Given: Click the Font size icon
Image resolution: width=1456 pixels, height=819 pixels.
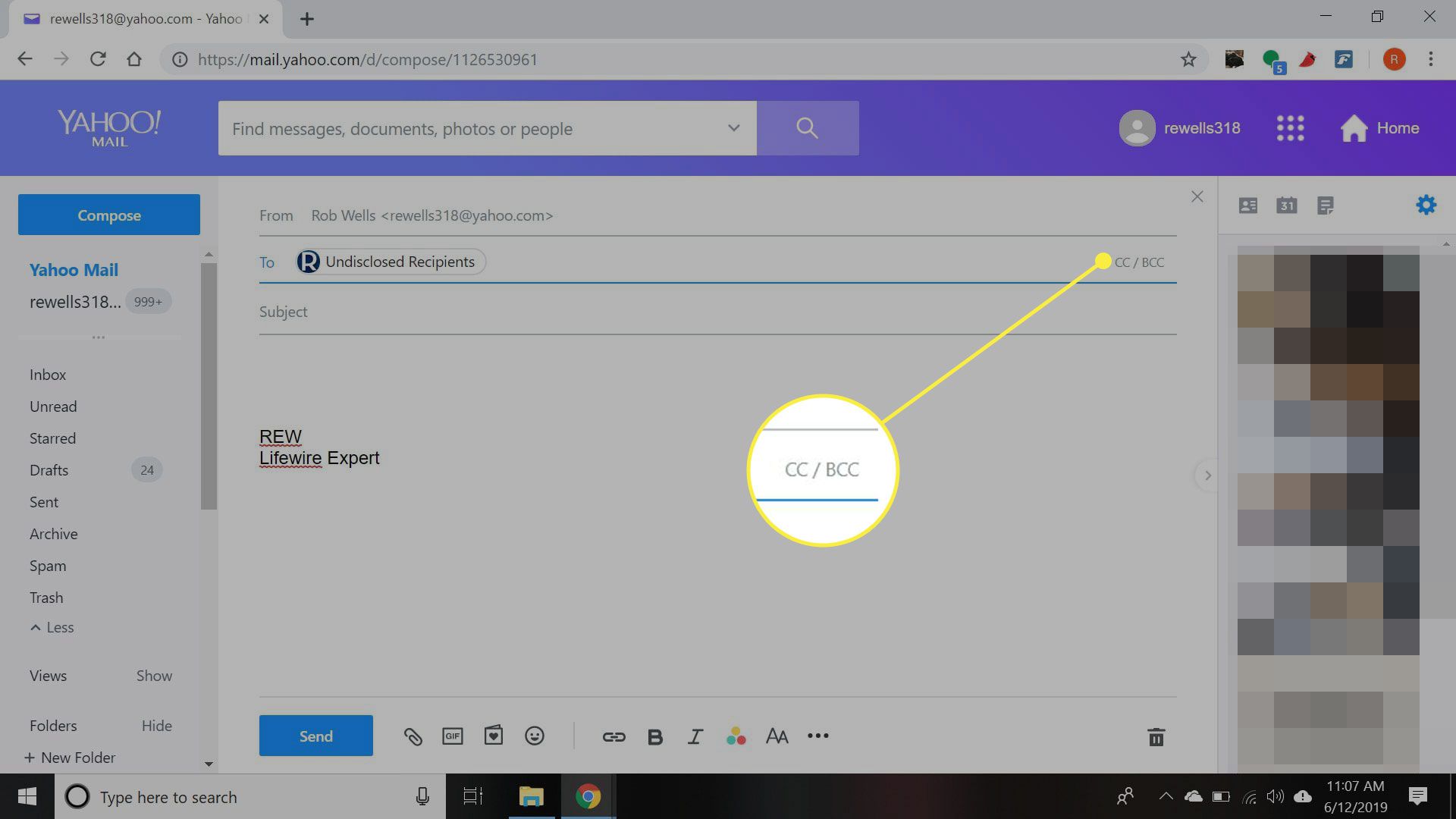Looking at the screenshot, I should point(778,736).
